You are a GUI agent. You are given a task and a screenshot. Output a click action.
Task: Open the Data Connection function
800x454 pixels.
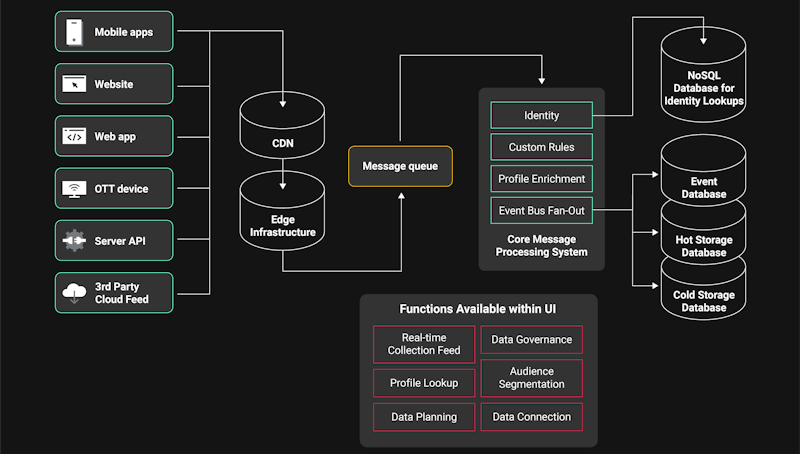[532, 417]
